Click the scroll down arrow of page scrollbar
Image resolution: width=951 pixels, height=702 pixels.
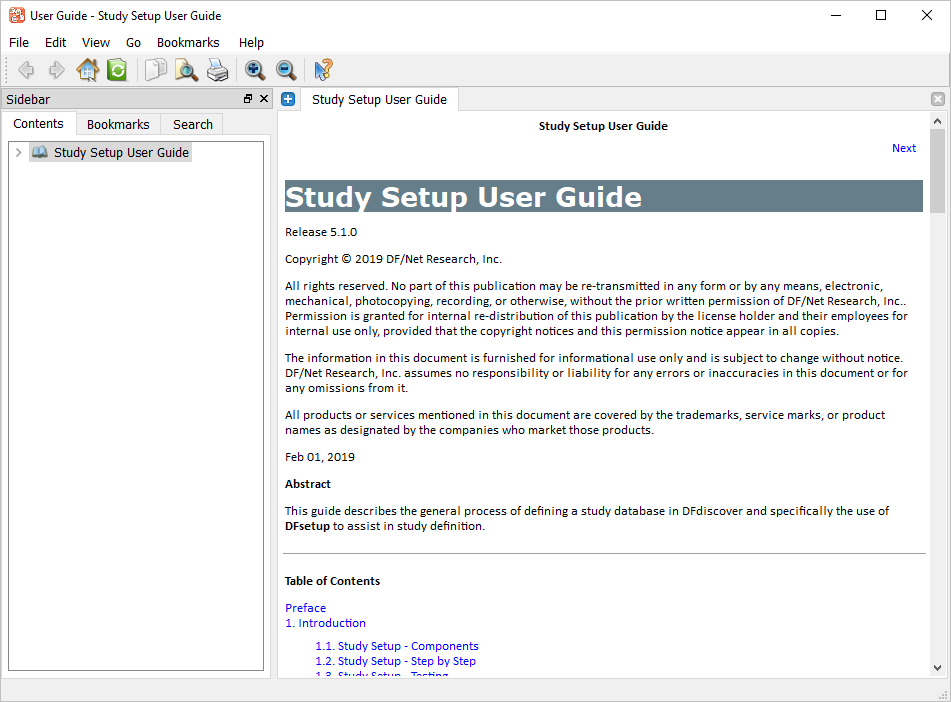tap(937, 667)
